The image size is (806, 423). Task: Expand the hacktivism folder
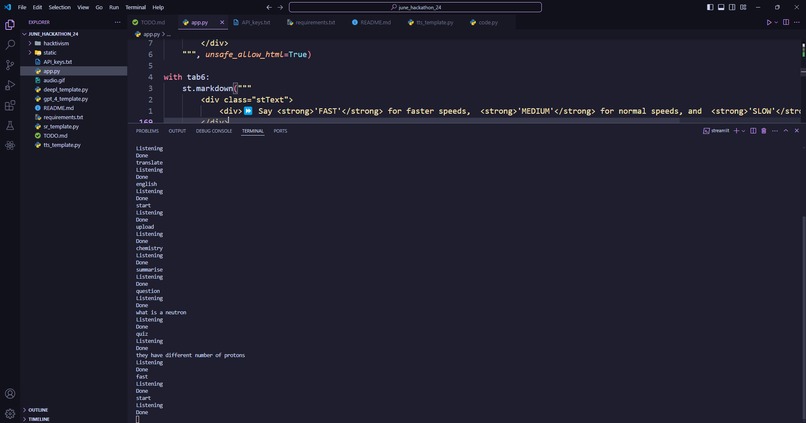click(74, 43)
